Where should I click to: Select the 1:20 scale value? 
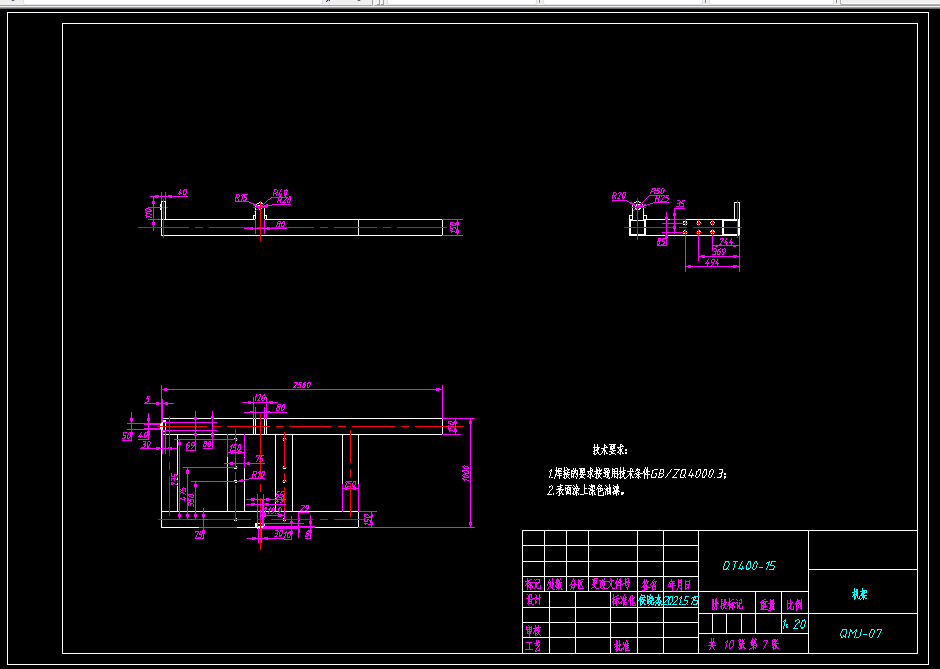tap(794, 624)
